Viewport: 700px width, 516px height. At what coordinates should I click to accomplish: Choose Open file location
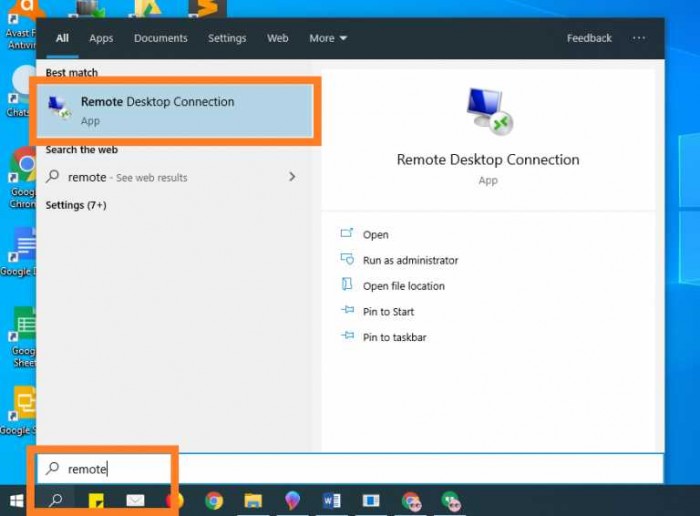click(x=404, y=286)
